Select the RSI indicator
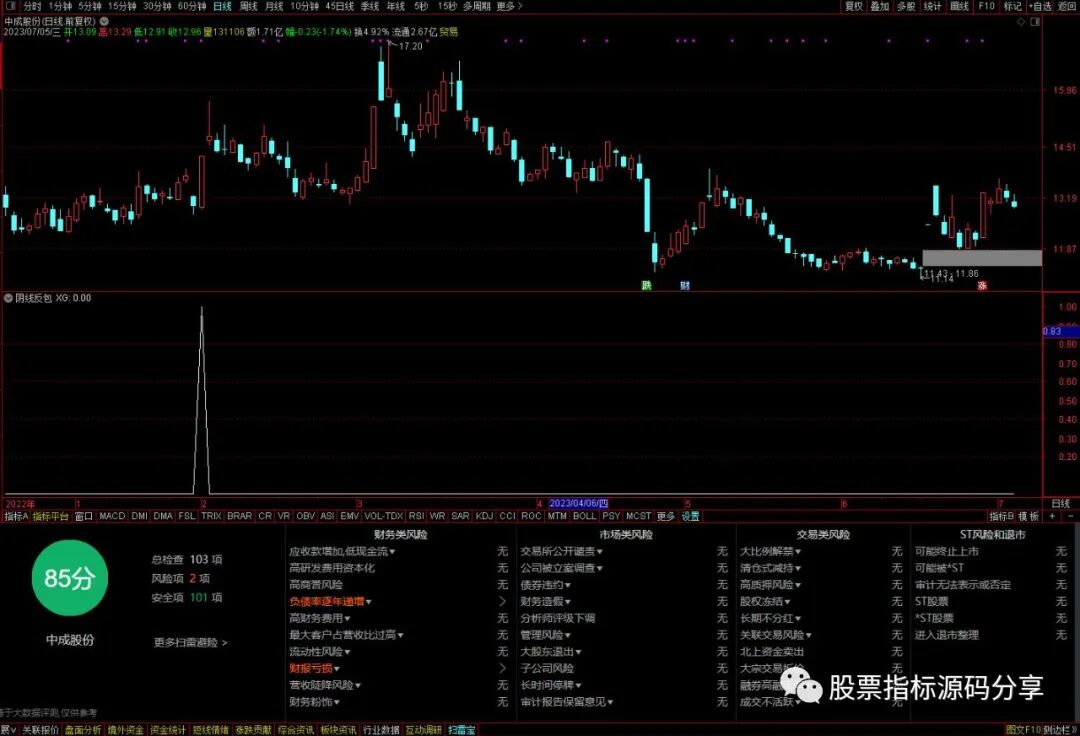Viewport: 1080px width, 736px height. [x=416, y=516]
